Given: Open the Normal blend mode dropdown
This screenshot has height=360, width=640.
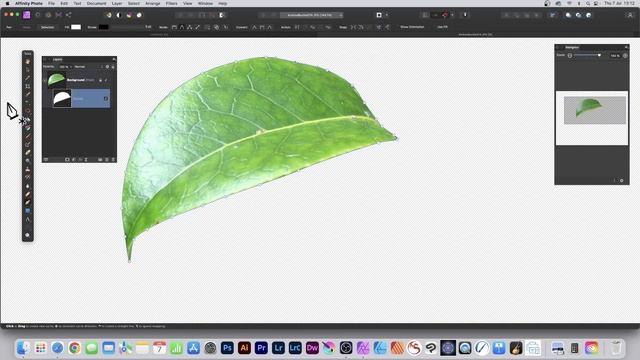Looking at the screenshot, I should coord(80,67).
